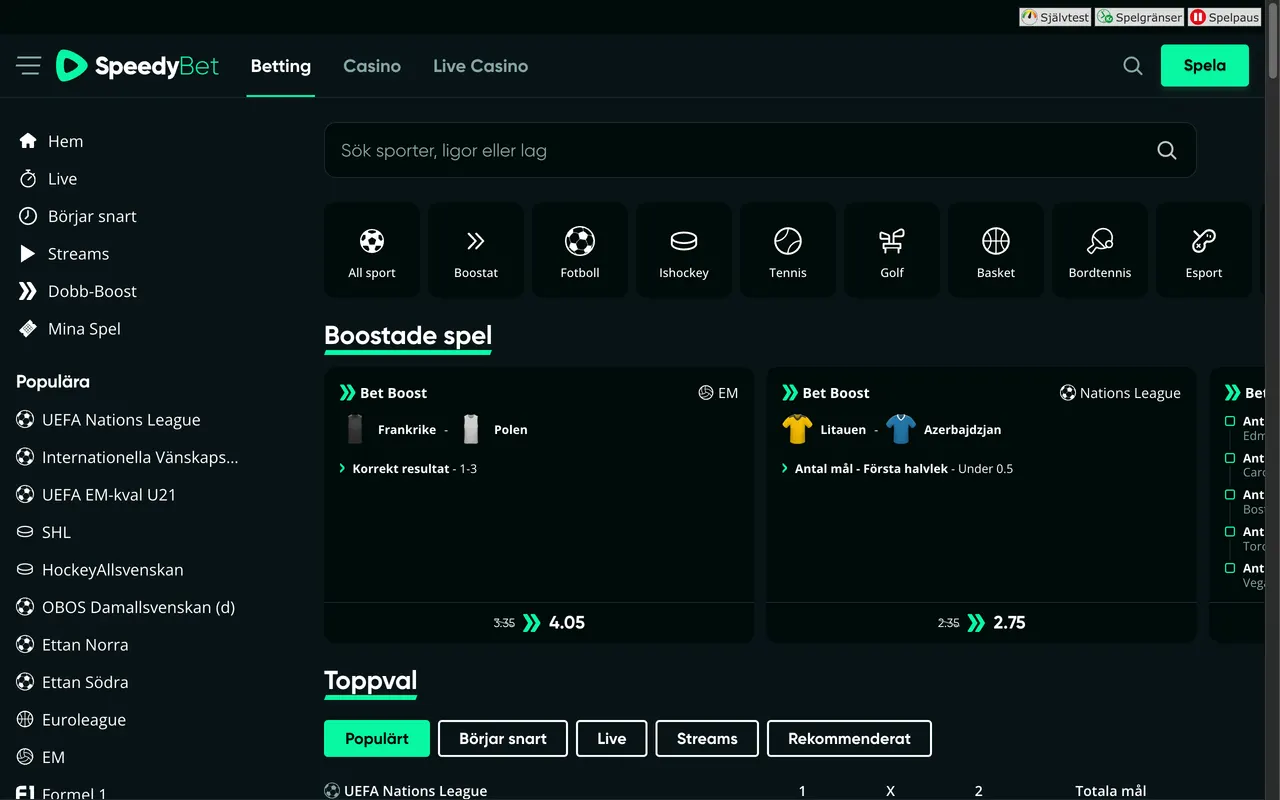Click the Börjar snart clock icon
Viewport: 1280px width, 800px height.
click(x=28, y=216)
